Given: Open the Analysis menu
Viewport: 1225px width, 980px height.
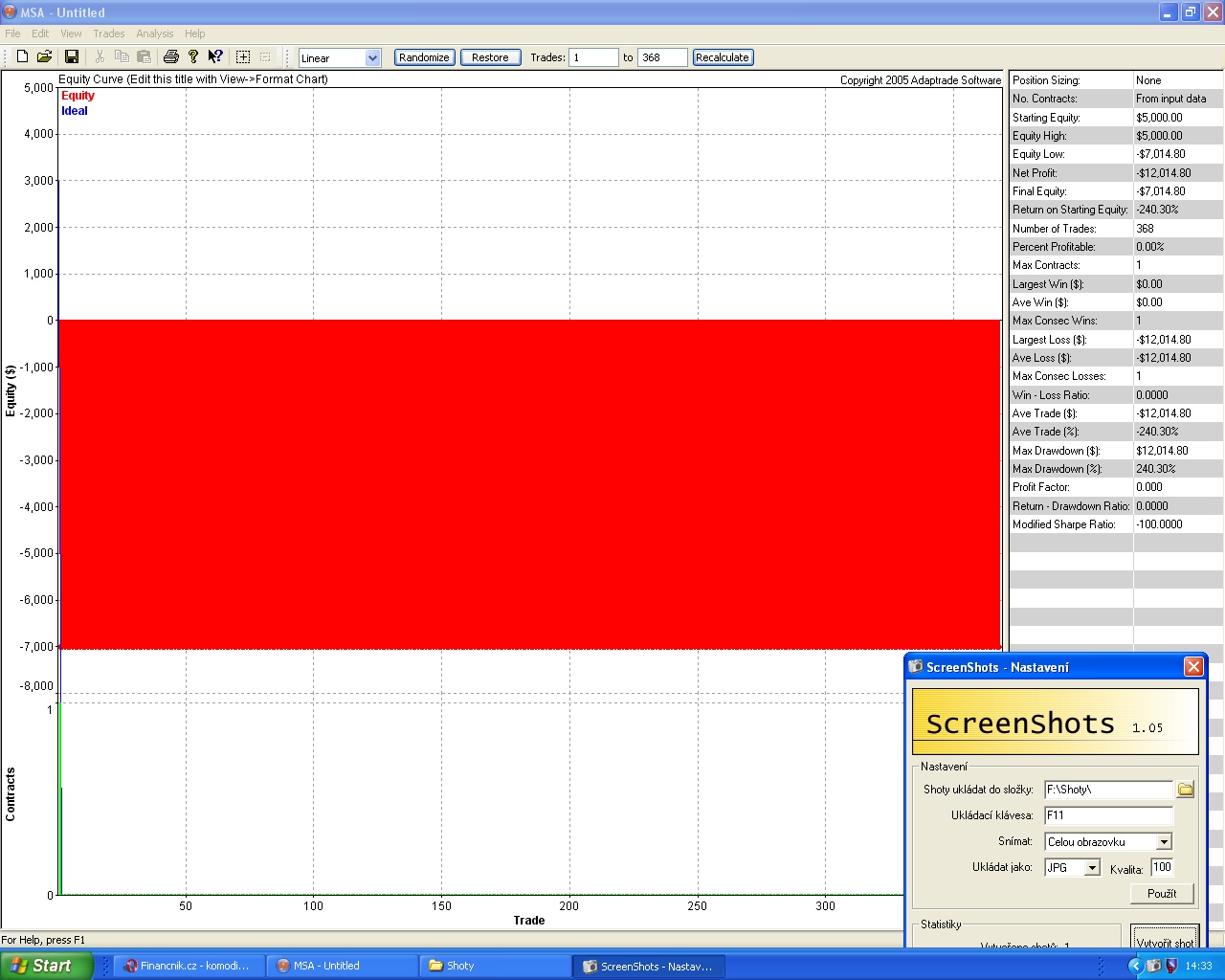Looking at the screenshot, I should 155,33.
